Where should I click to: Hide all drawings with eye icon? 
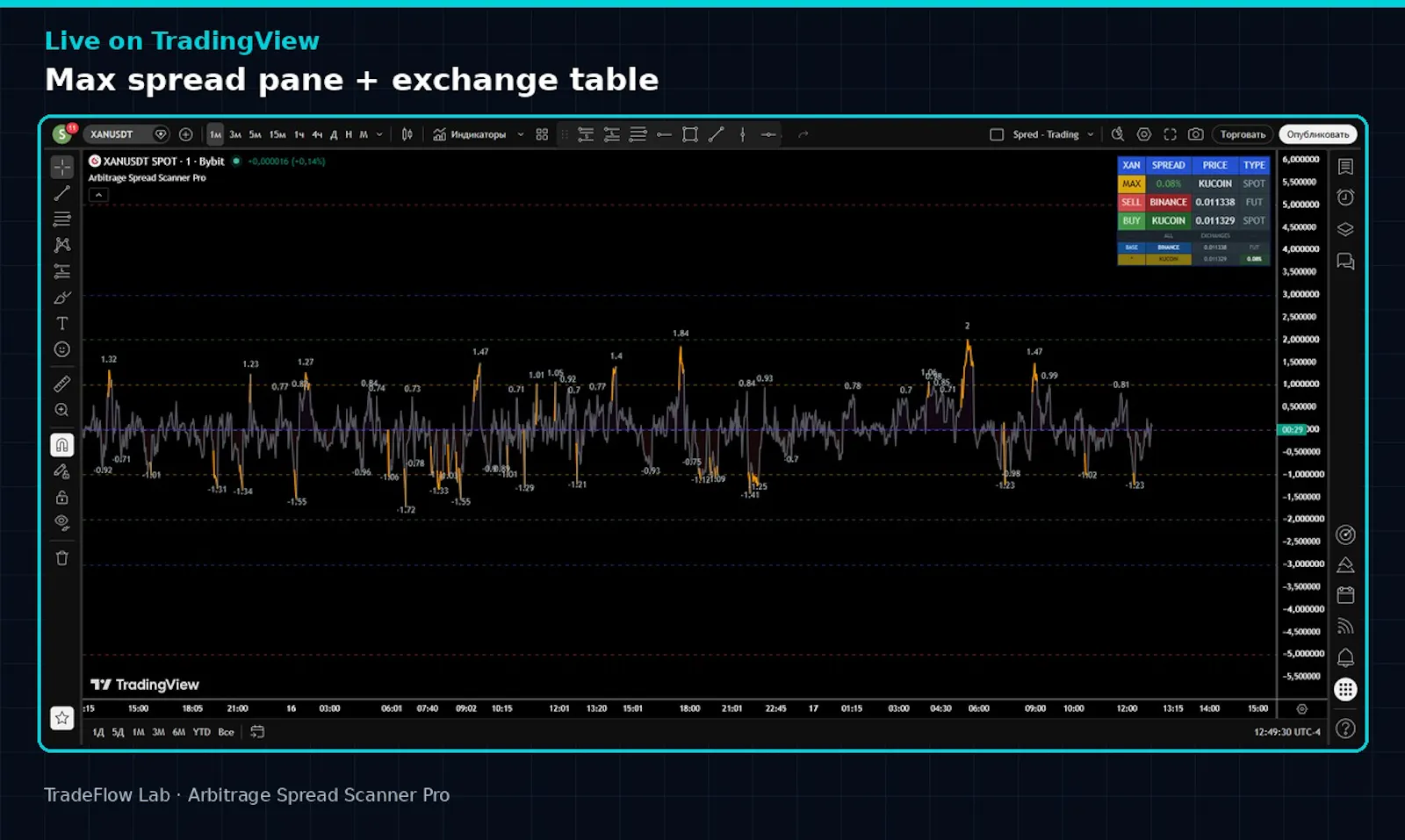tap(62, 523)
